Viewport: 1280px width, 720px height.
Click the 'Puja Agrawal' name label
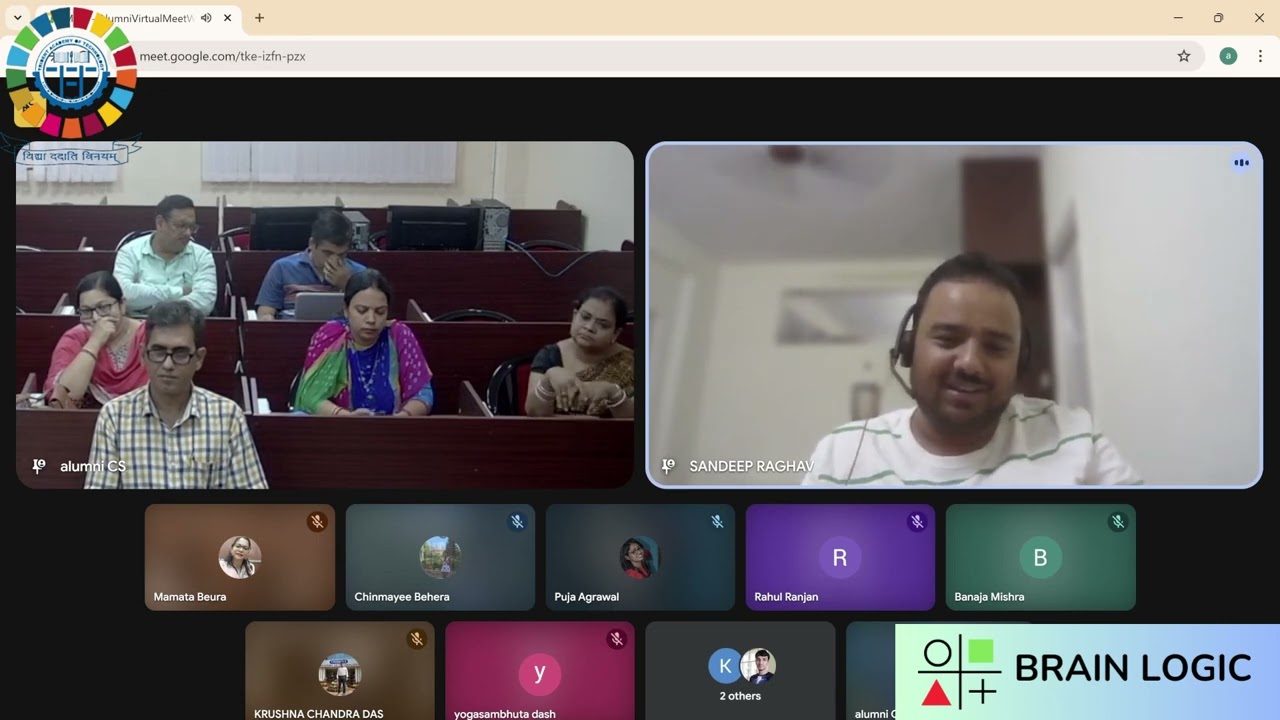[587, 597]
